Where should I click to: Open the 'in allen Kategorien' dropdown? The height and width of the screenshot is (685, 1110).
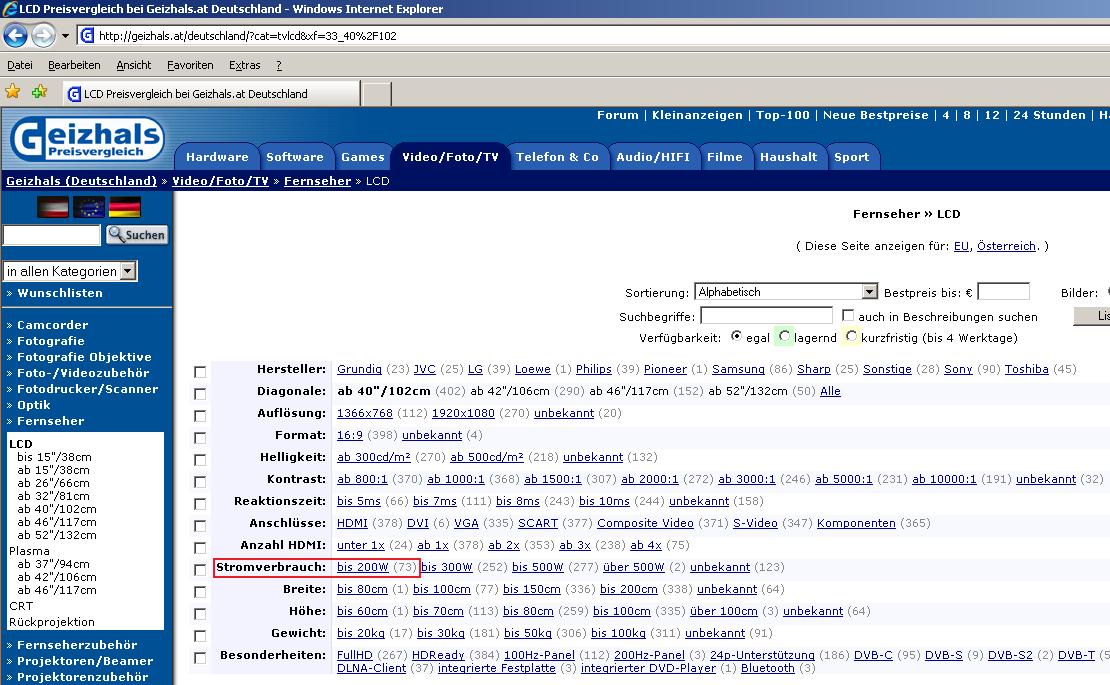[x=70, y=271]
